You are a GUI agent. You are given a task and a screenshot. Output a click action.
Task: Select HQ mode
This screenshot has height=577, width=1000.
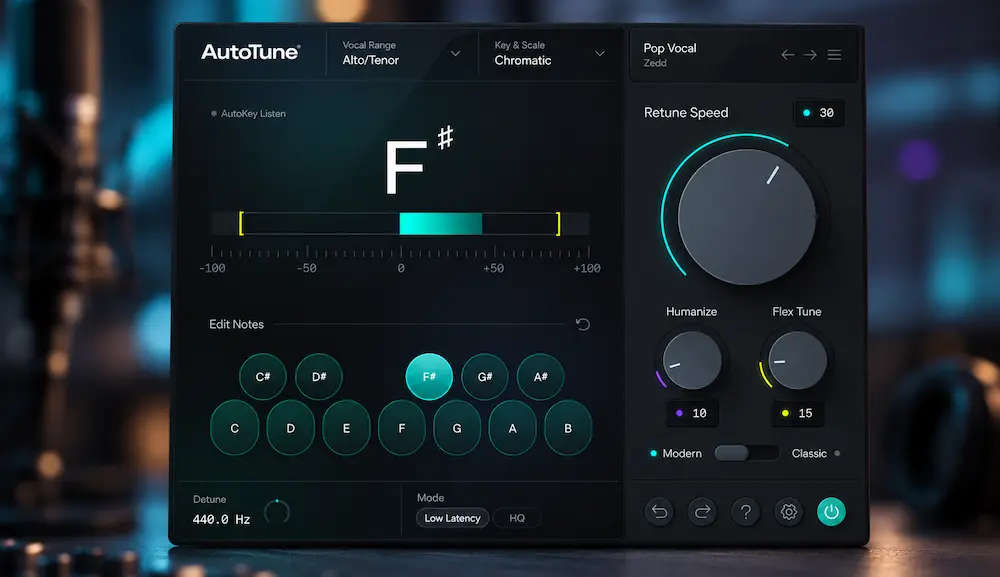517,518
